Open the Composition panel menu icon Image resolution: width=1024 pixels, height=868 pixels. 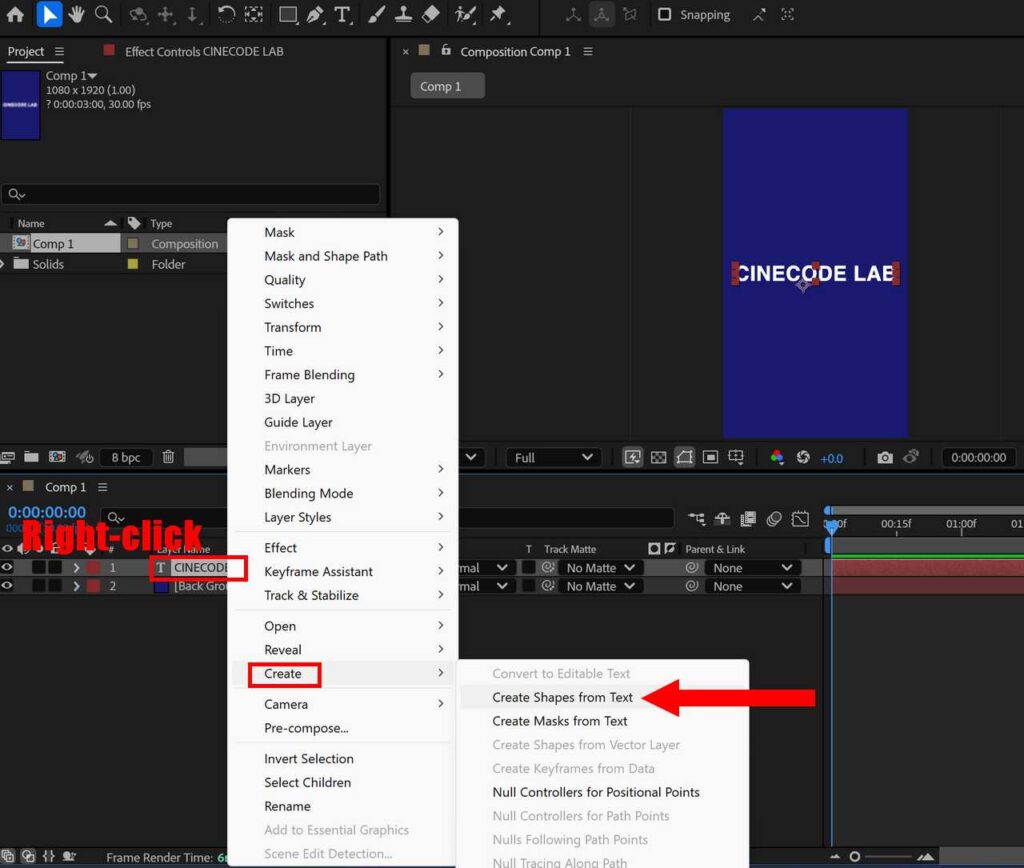pos(588,52)
